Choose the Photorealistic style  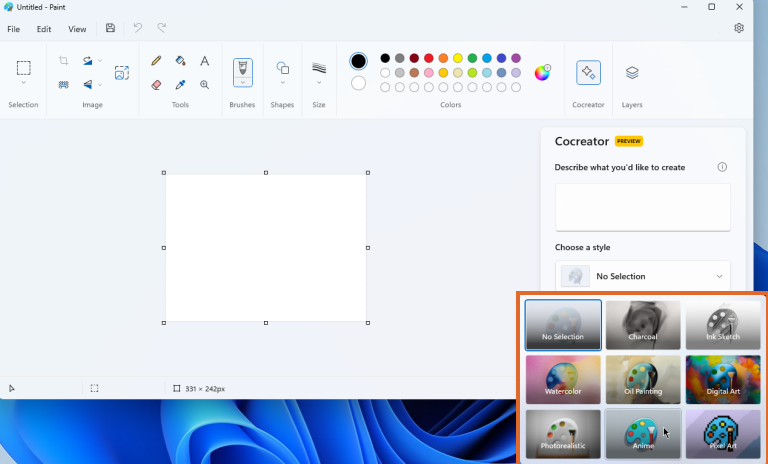[x=563, y=434]
